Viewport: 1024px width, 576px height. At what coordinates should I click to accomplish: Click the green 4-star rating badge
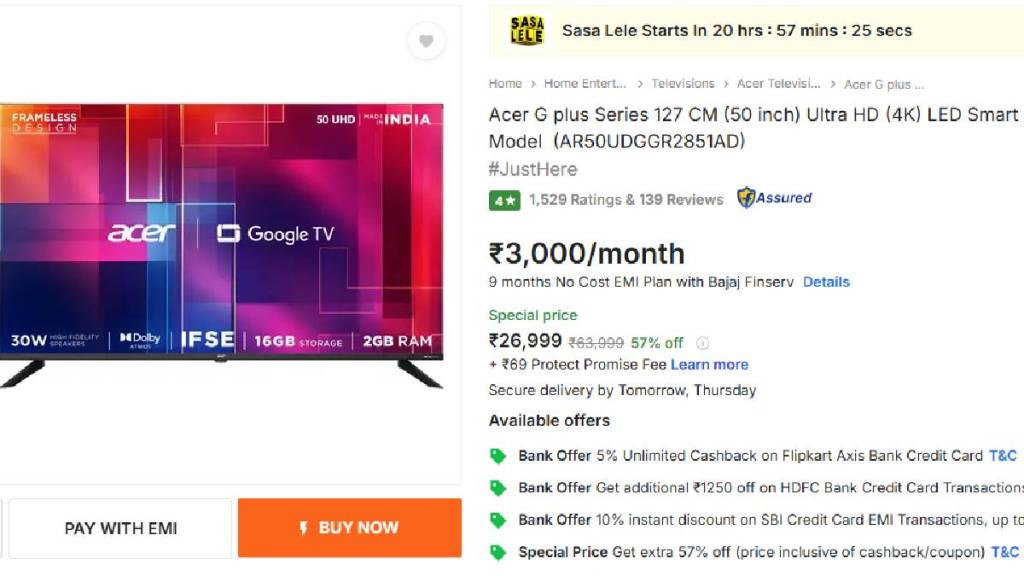pyautogui.click(x=504, y=200)
